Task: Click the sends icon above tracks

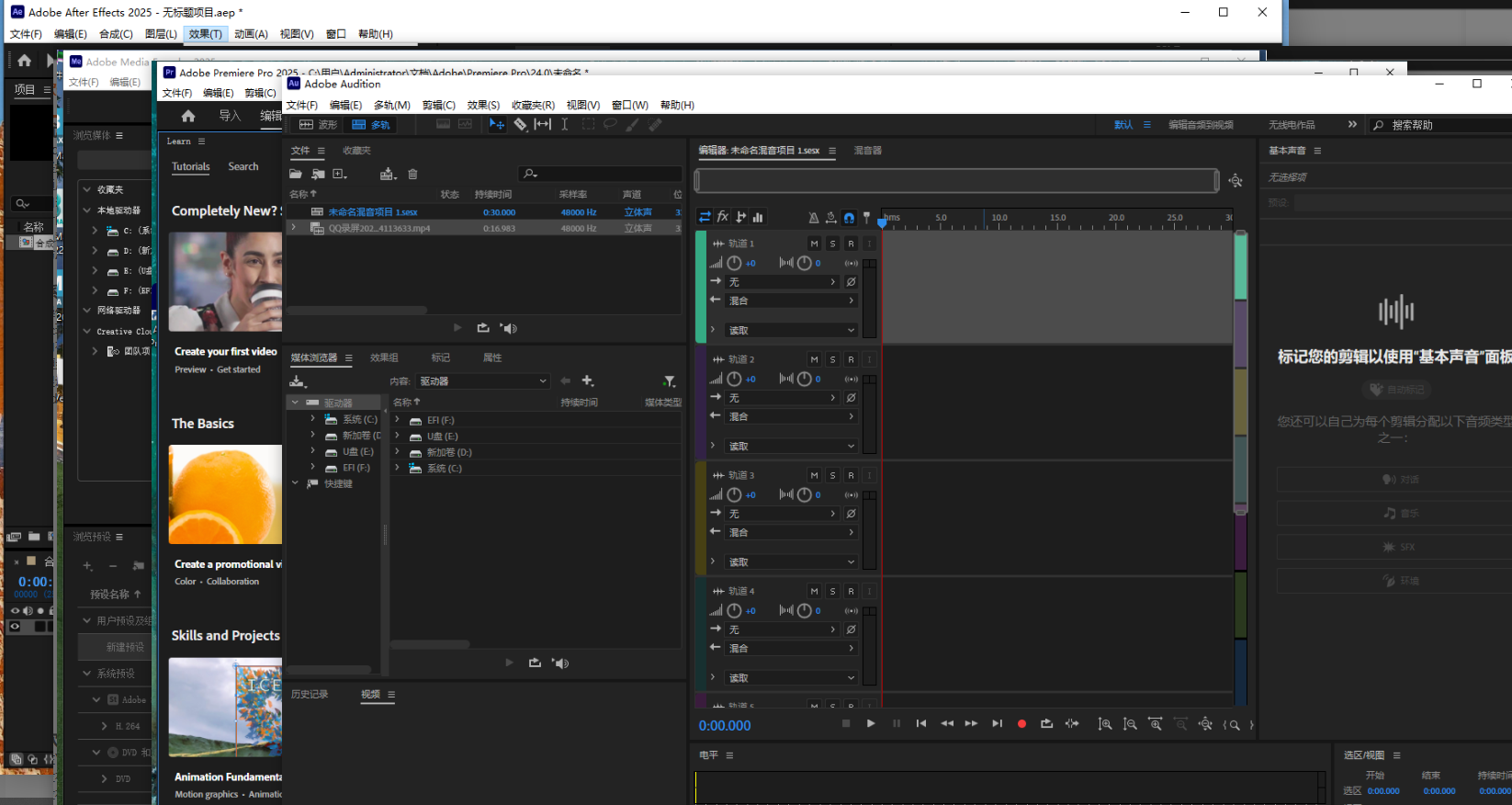Action: (x=740, y=217)
